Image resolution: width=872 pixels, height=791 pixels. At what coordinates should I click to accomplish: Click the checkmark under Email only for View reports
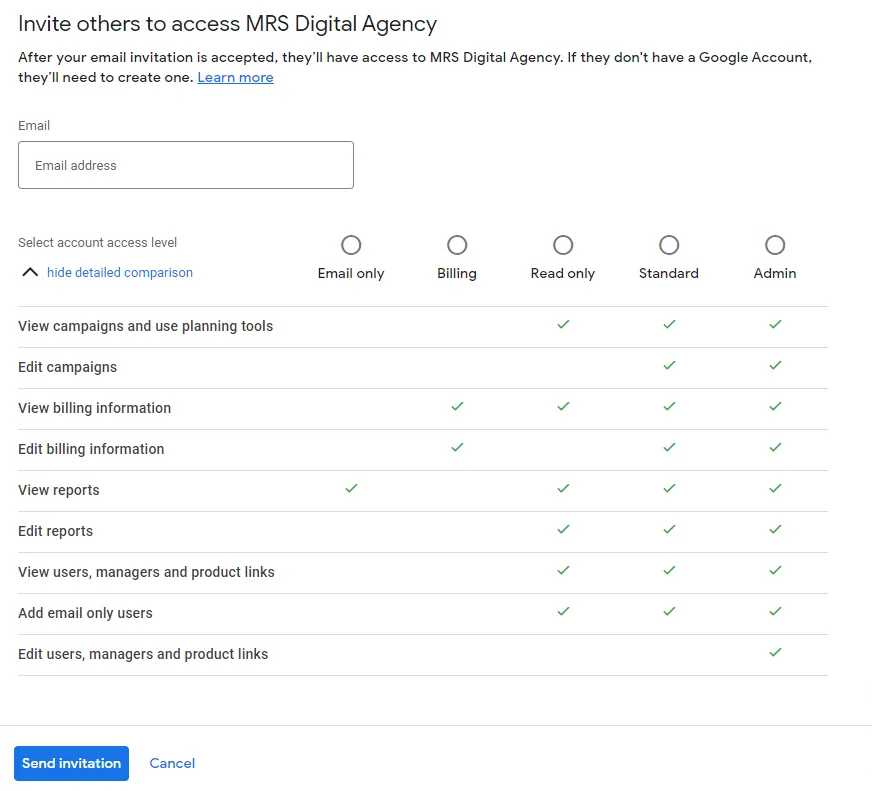[x=351, y=488]
